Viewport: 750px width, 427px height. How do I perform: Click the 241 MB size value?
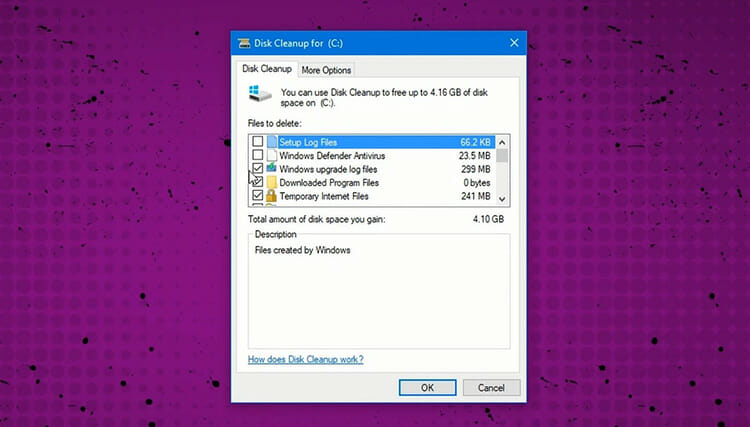tap(476, 196)
